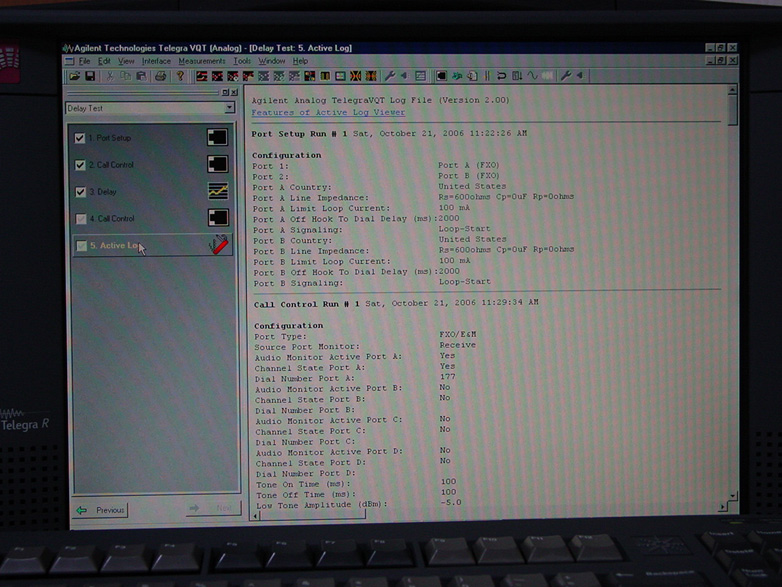Click the horizontal scrollbar thumb in log
Image resolution: width=782 pixels, height=587 pixels.
tap(313, 516)
